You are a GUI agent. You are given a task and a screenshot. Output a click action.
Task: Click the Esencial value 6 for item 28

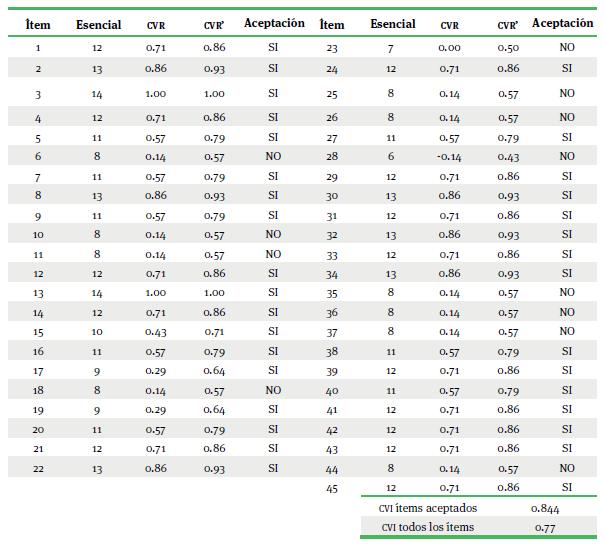point(391,157)
